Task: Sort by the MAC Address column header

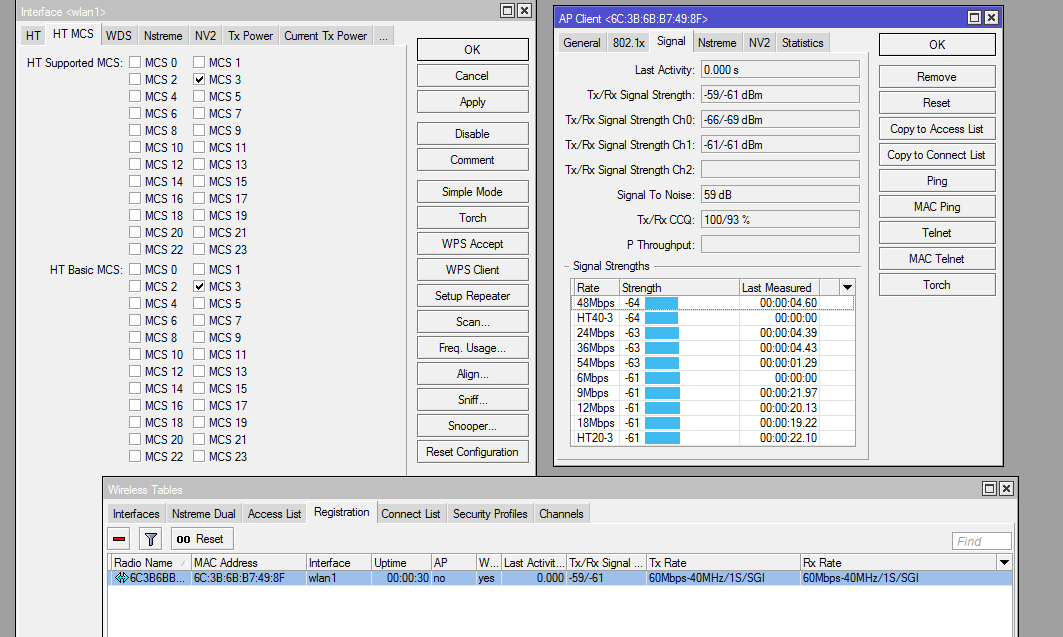Action: pos(248,562)
